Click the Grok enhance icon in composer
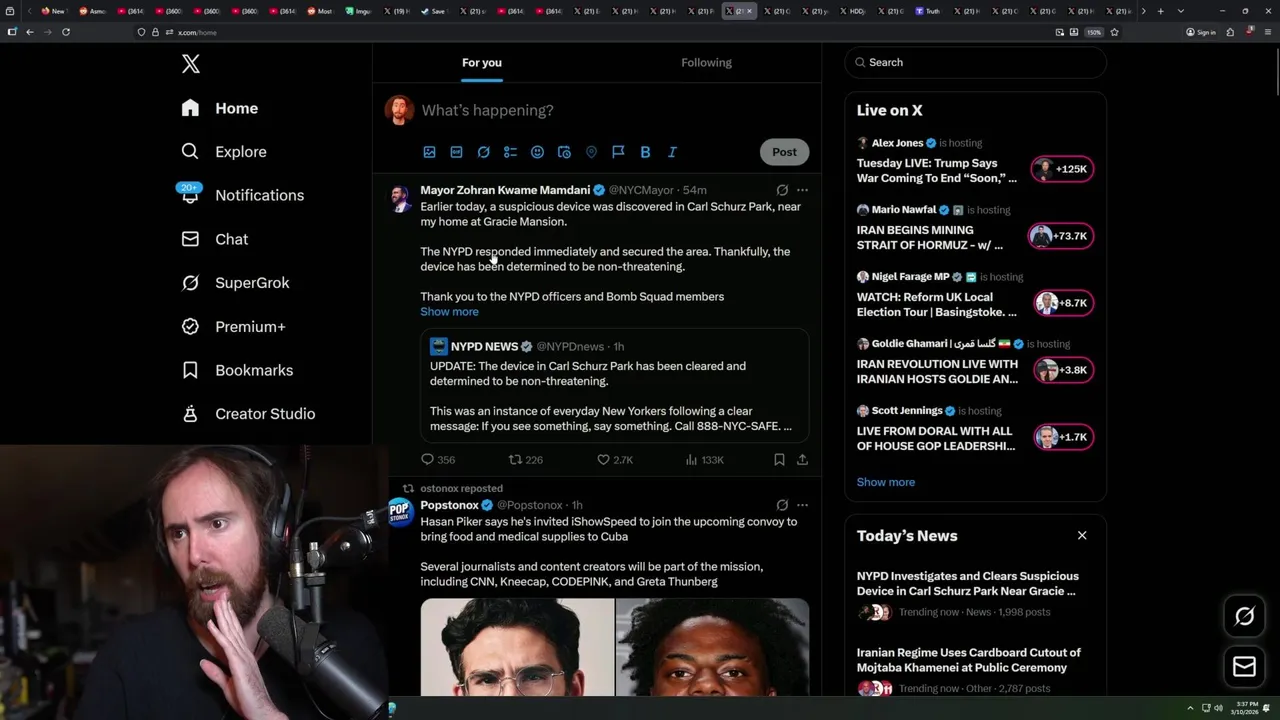The width and height of the screenshot is (1280, 720). (x=483, y=152)
